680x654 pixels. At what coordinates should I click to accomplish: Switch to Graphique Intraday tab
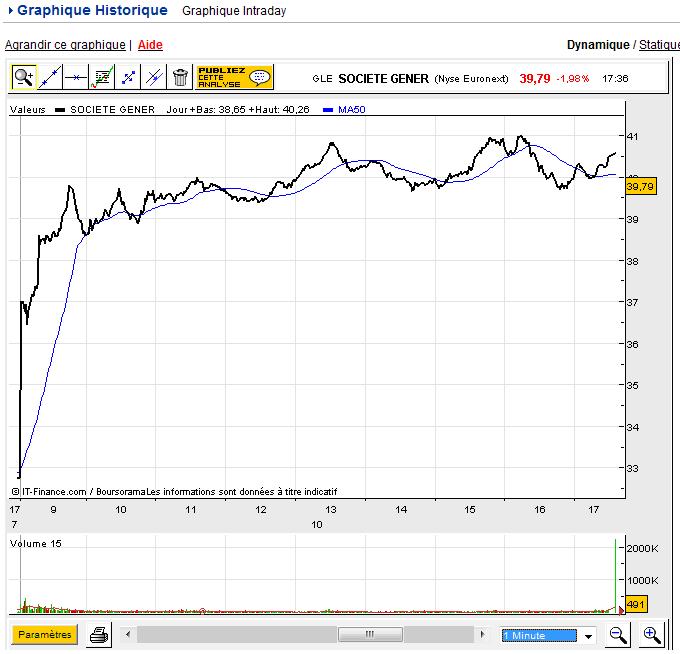(x=234, y=11)
